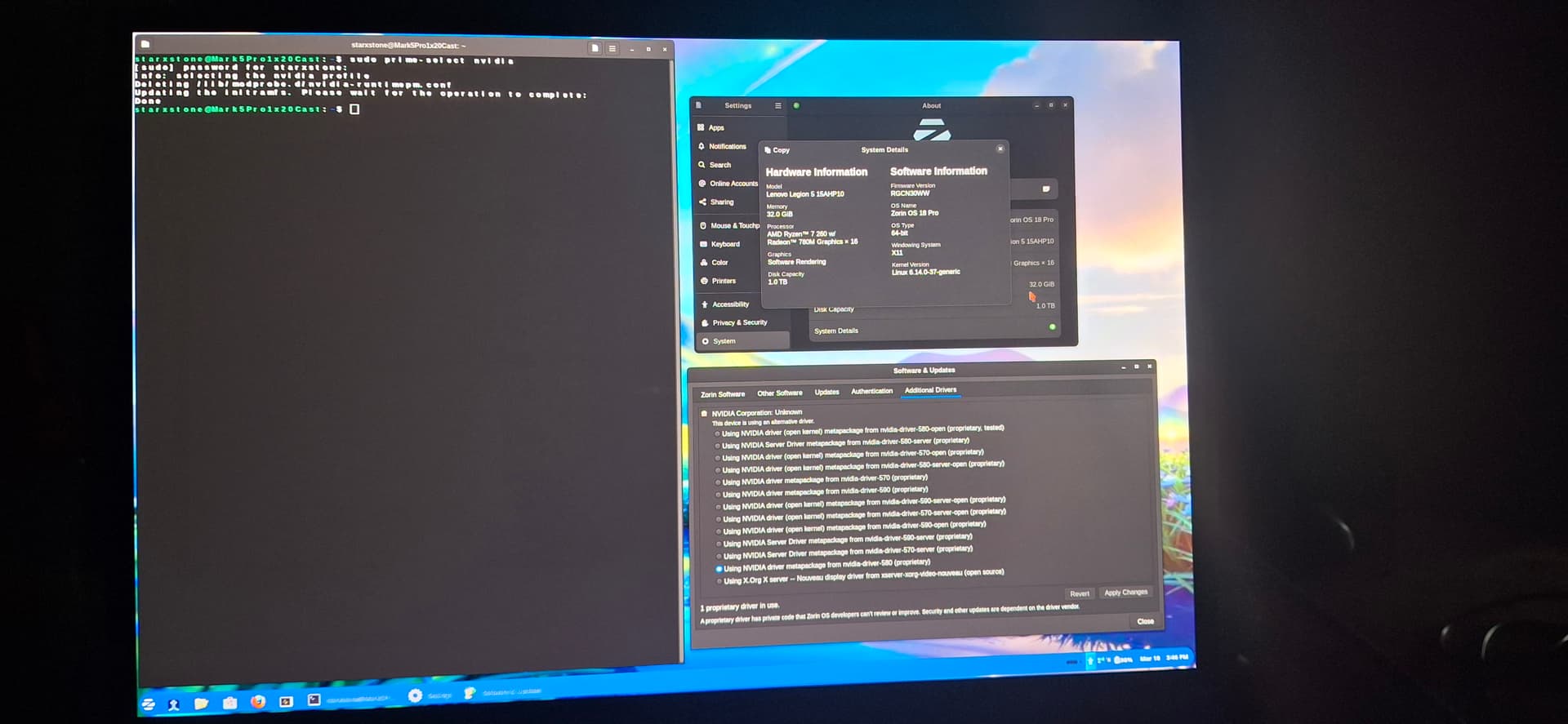1568x724 pixels.
Task: Open the Zorin menu on the taskbar
Action: (x=149, y=704)
